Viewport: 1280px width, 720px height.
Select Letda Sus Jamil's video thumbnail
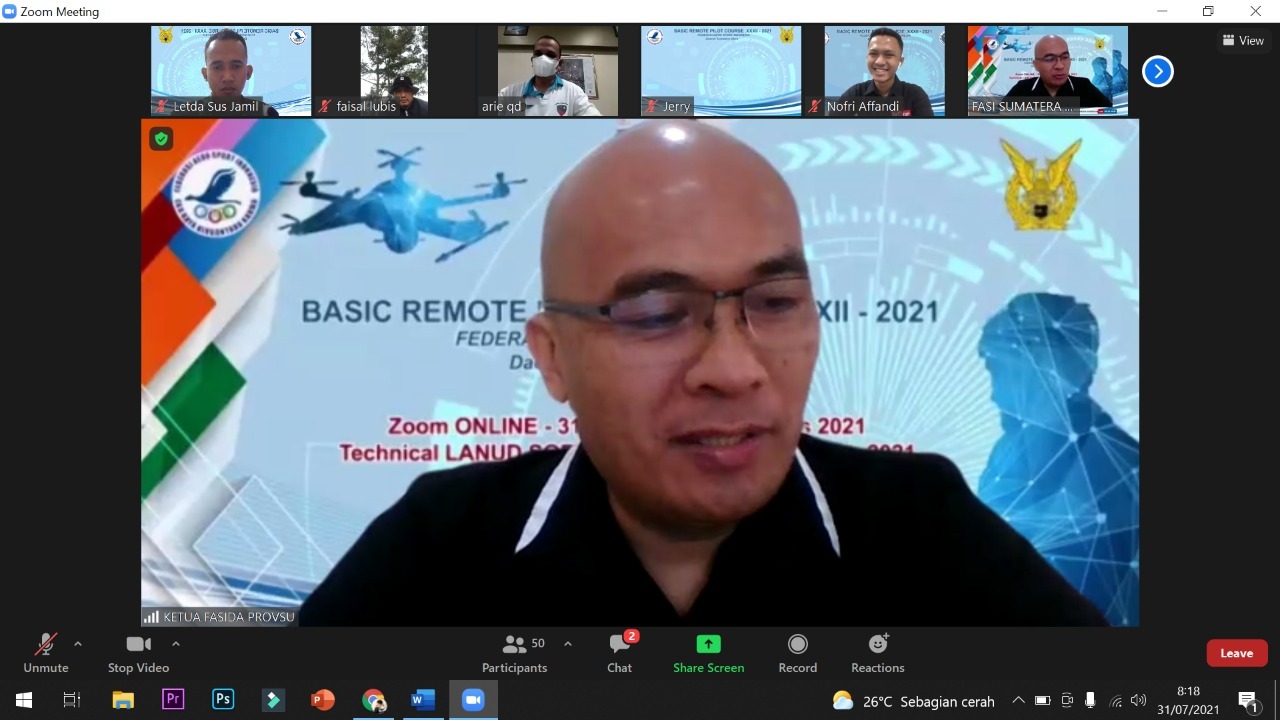231,71
